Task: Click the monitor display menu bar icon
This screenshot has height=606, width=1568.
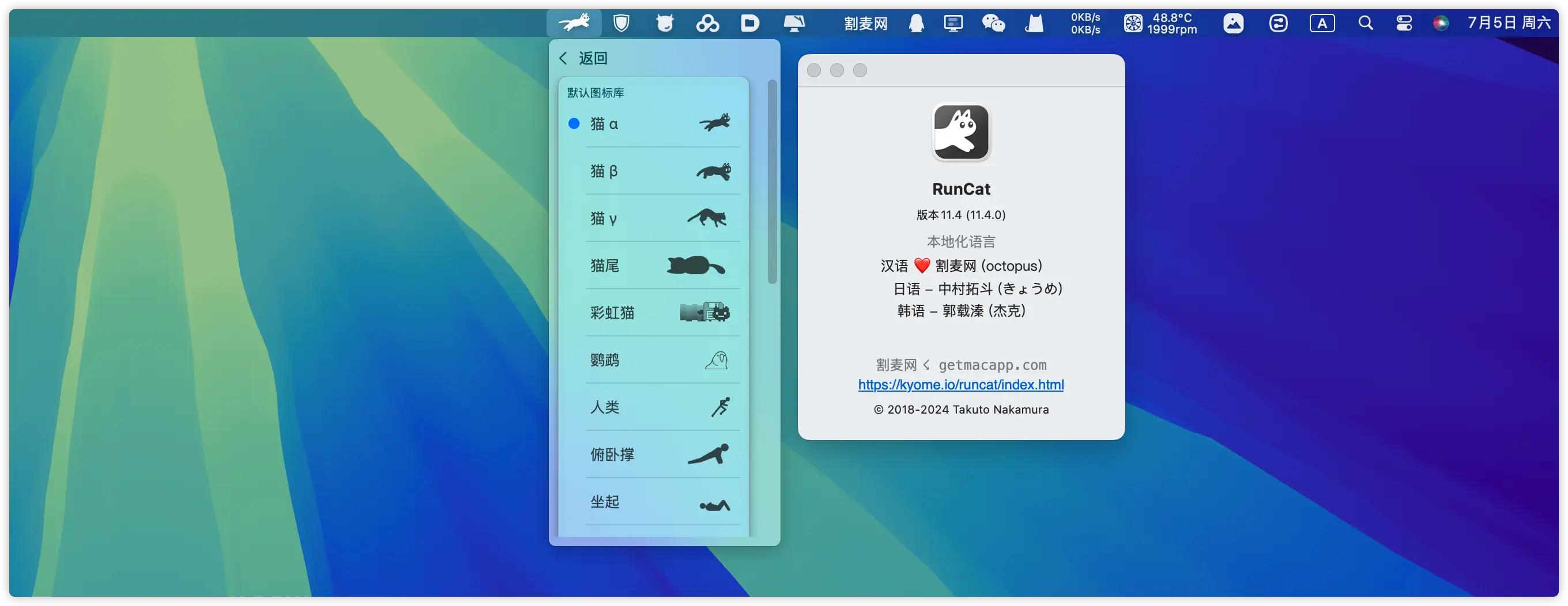Action: coord(953,23)
